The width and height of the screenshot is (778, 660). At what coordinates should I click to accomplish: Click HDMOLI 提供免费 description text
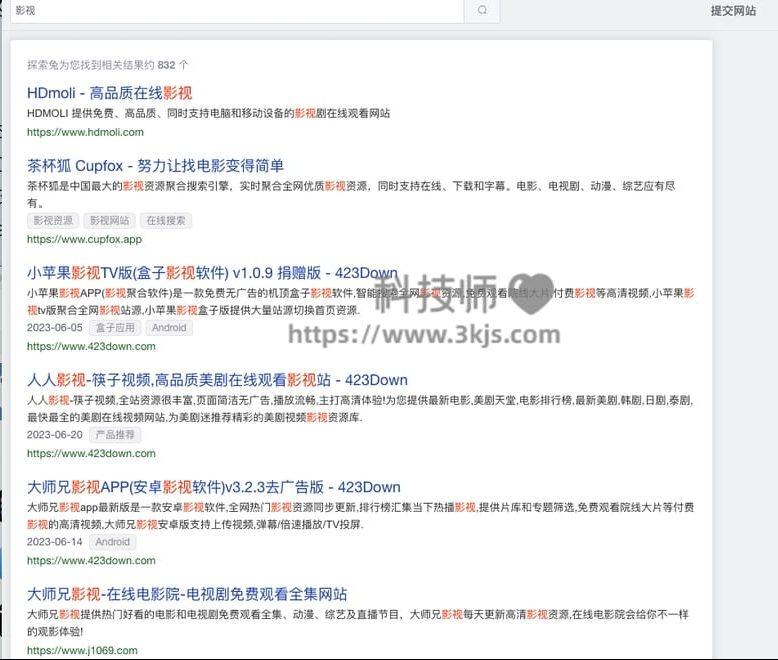click(x=208, y=113)
